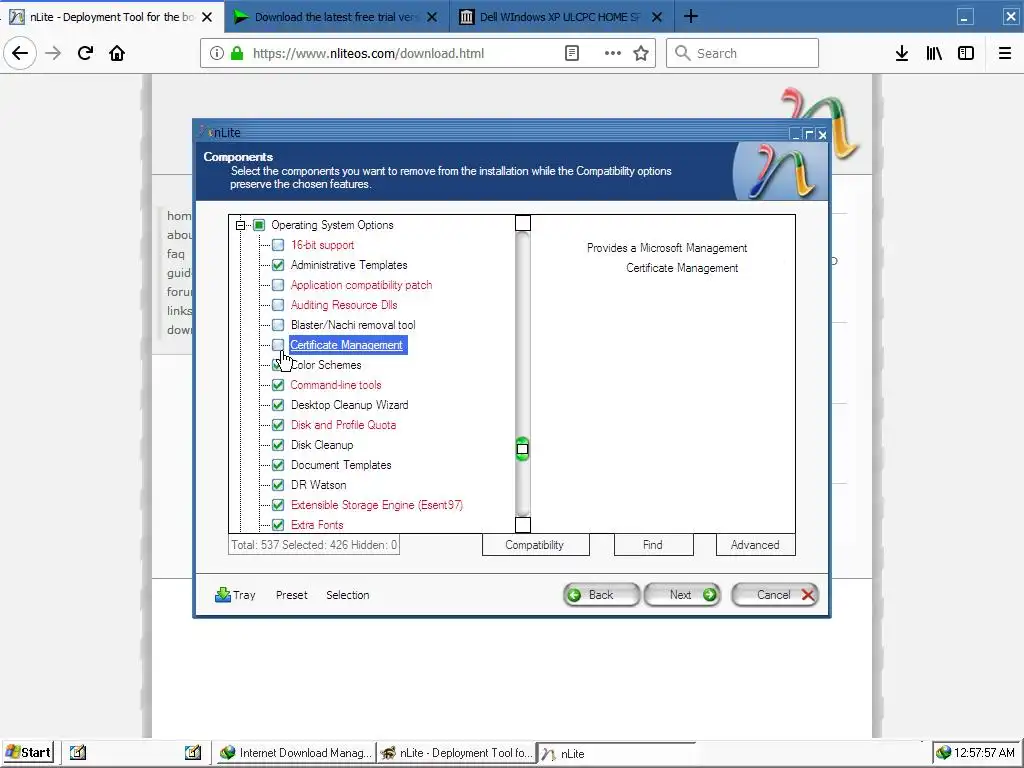Select the Disk Cleanup tree item
Viewport: 1024px width, 768px height.
click(x=322, y=445)
